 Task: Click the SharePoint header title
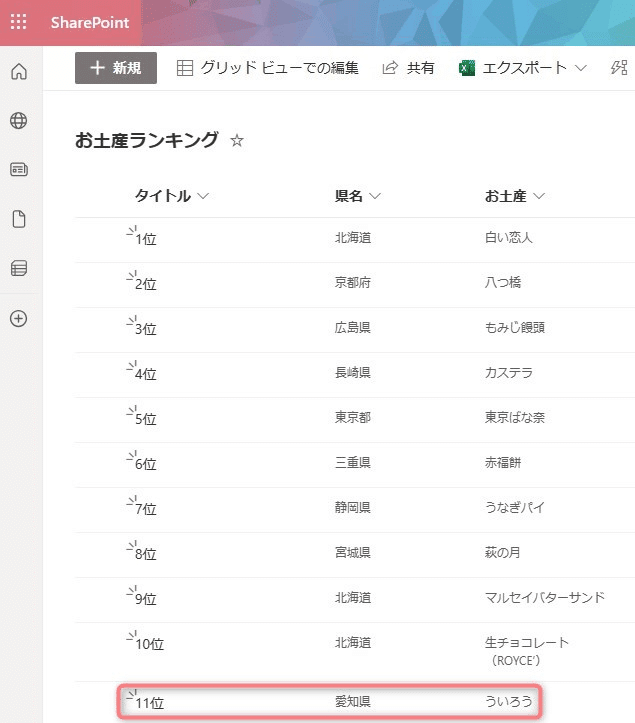pyautogui.click(x=90, y=22)
